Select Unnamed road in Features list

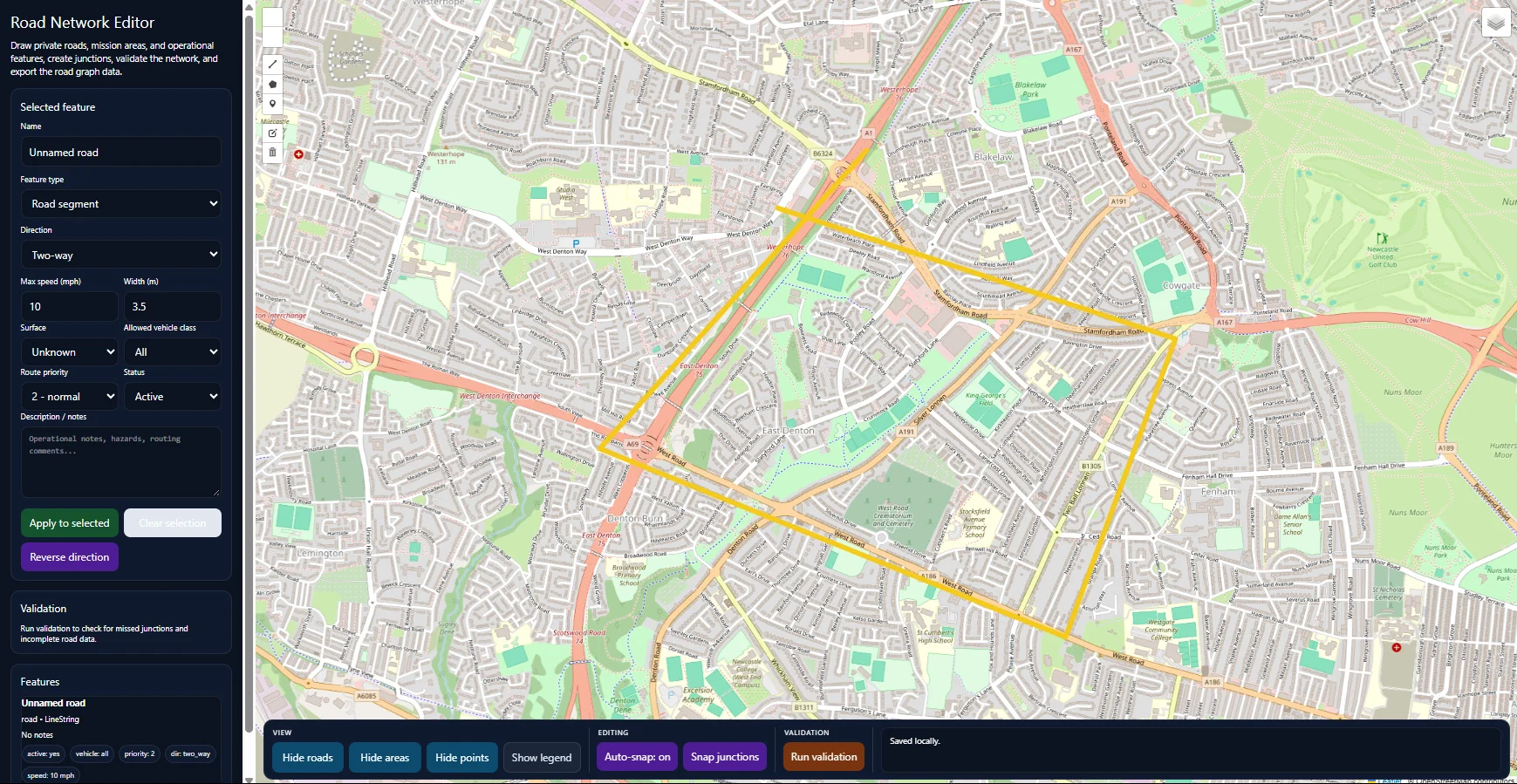pyautogui.click(x=53, y=703)
